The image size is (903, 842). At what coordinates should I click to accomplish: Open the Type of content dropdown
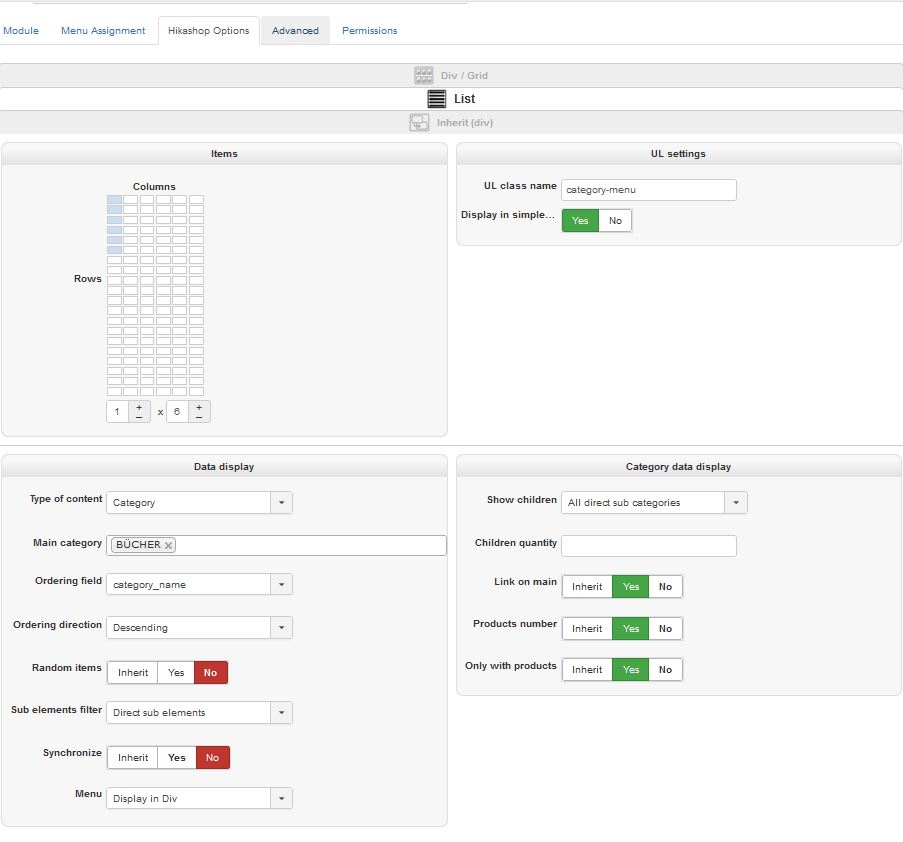click(199, 502)
